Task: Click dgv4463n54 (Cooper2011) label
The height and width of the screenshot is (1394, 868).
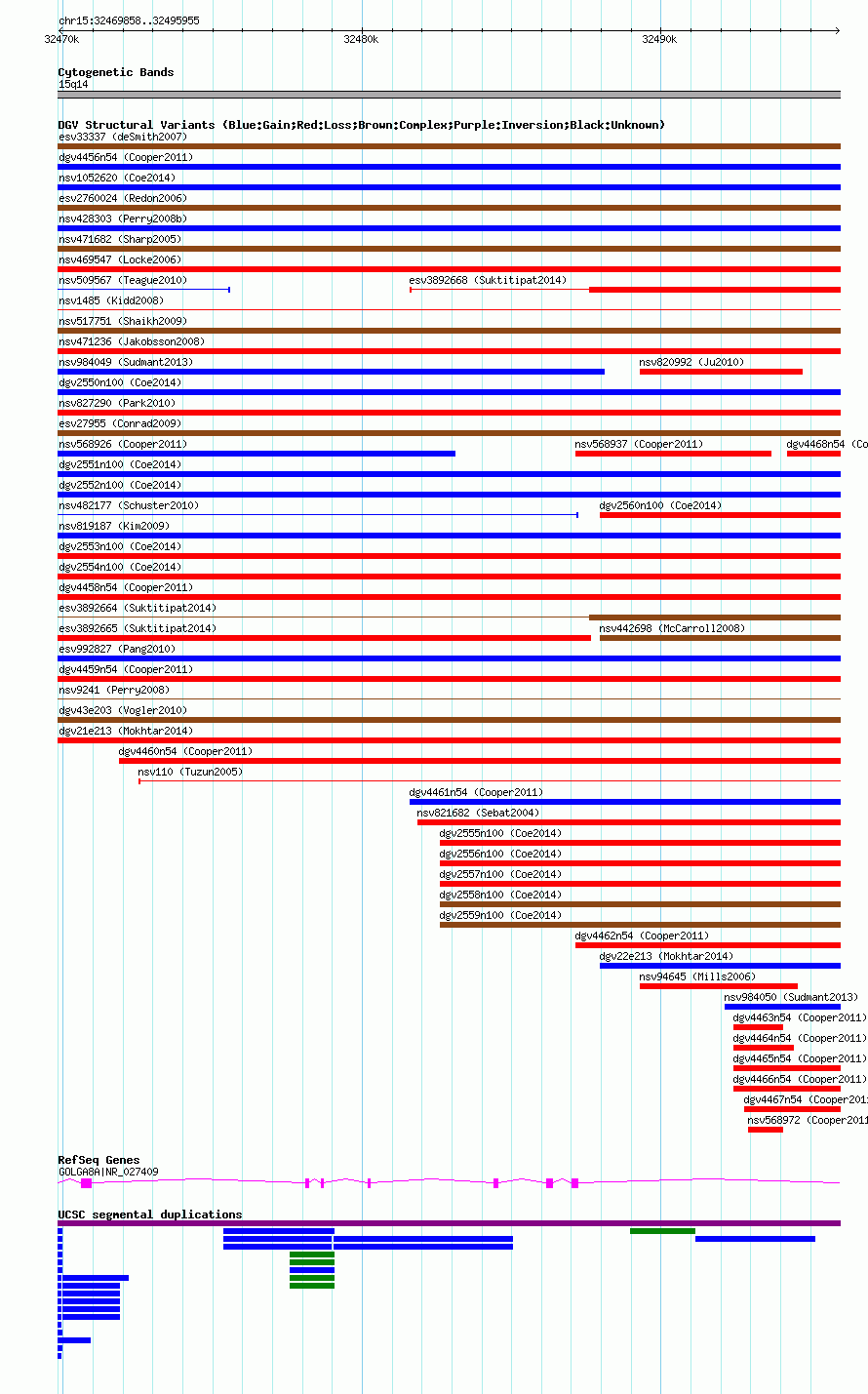Action: [799, 1018]
